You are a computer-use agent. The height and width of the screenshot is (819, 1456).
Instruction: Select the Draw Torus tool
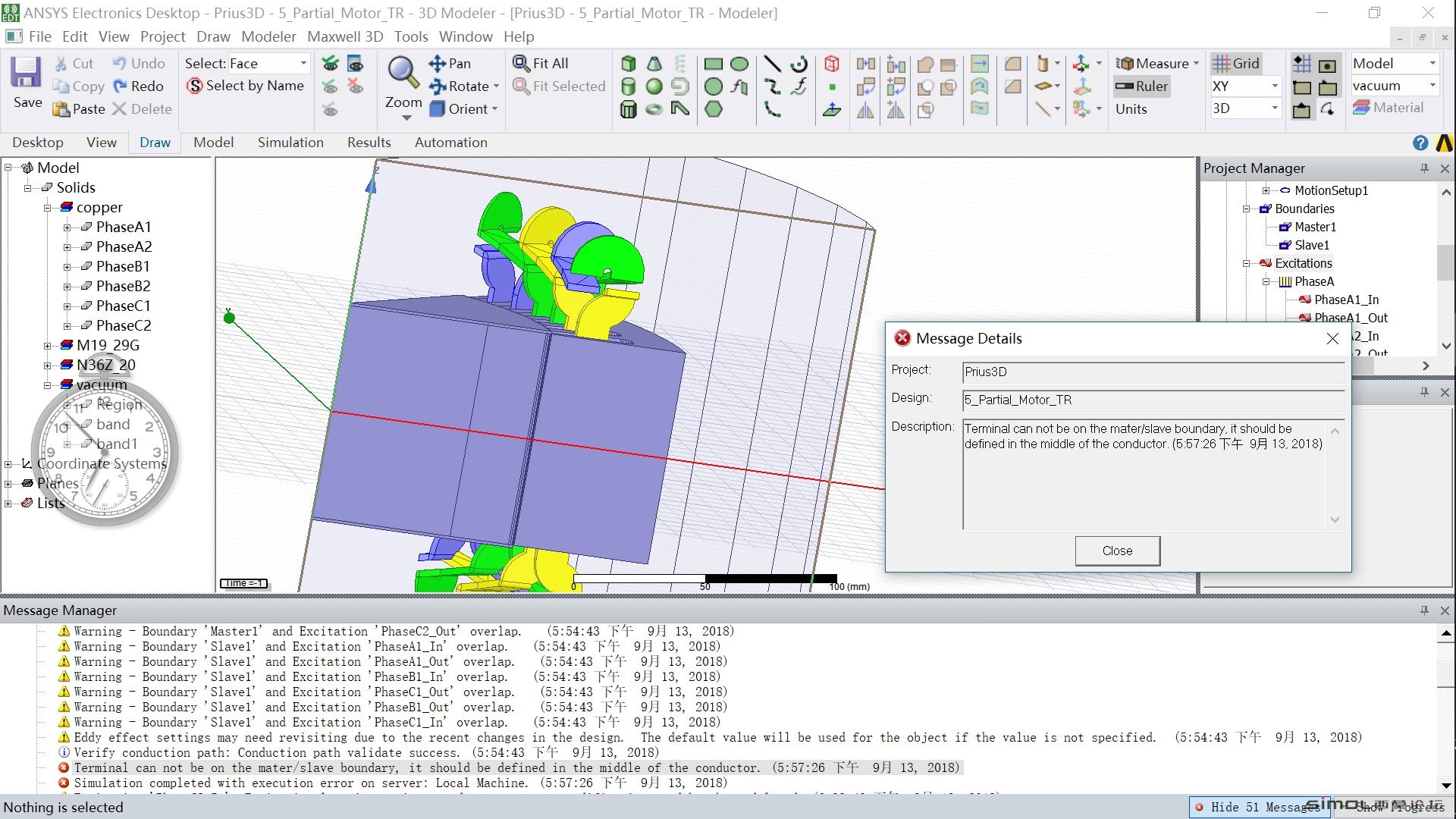(654, 109)
